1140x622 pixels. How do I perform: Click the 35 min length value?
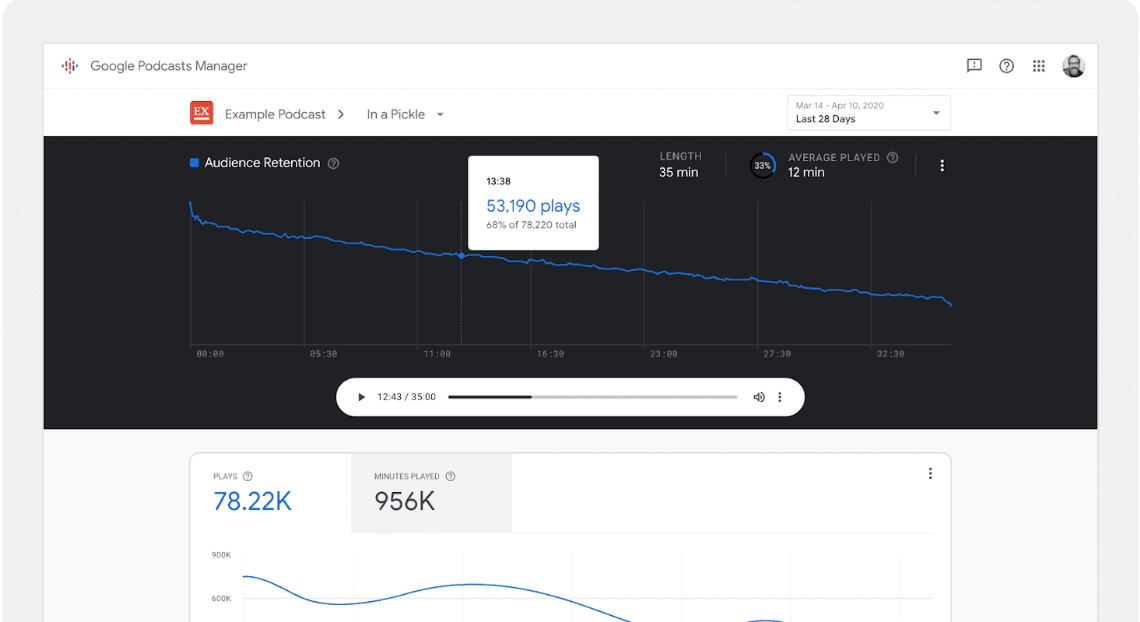[678, 172]
